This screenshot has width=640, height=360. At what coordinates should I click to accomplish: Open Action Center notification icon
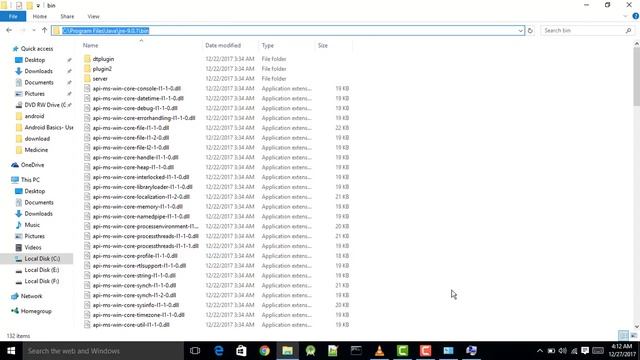pos(585,351)
